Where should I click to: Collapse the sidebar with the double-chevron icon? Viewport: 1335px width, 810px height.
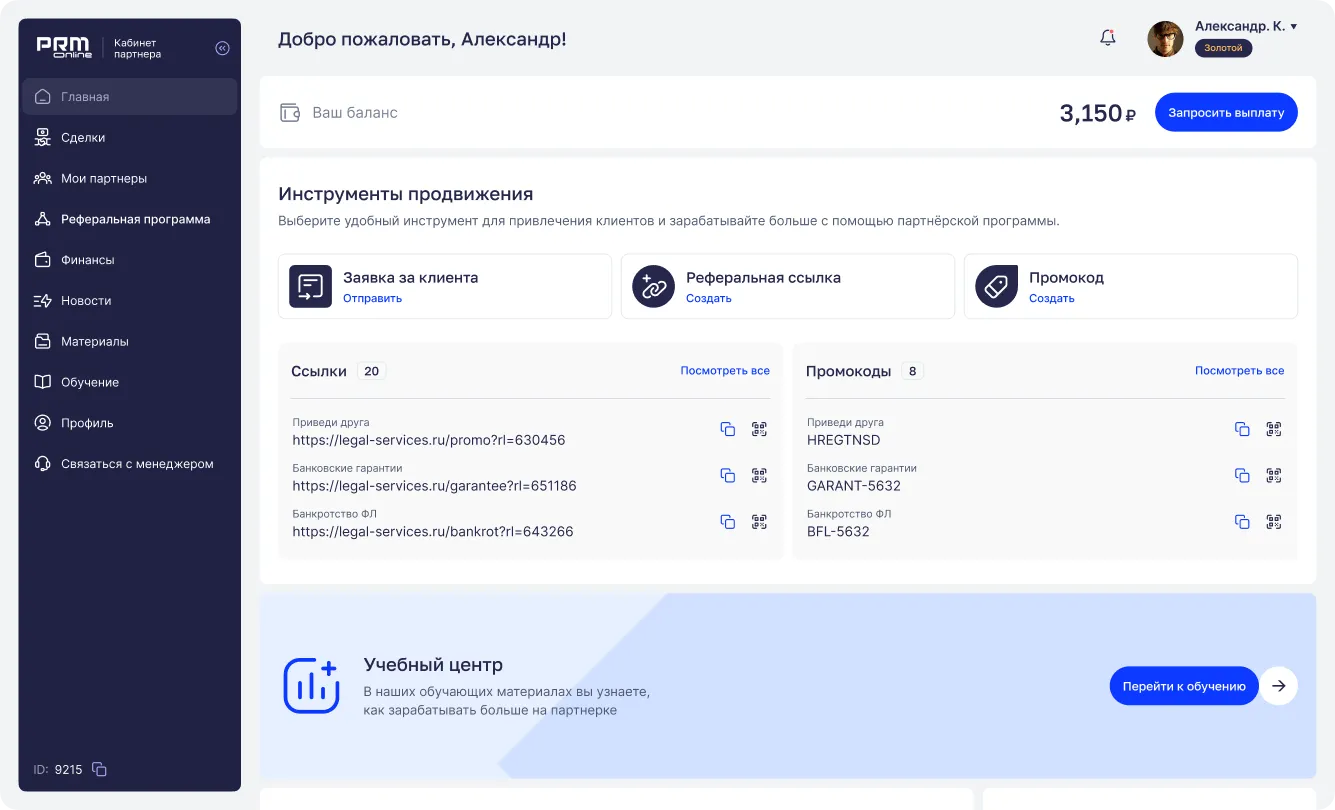[x=222, y=48]
